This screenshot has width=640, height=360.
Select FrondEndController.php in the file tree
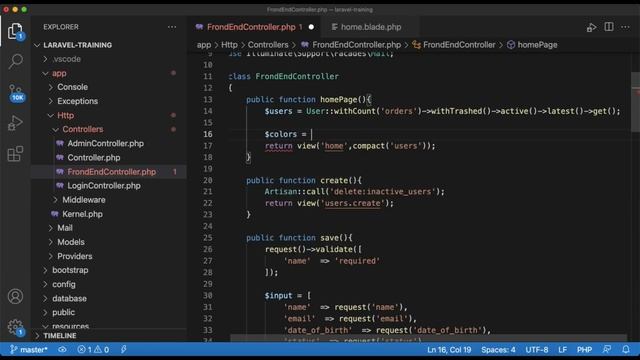[x=111, y=172]
